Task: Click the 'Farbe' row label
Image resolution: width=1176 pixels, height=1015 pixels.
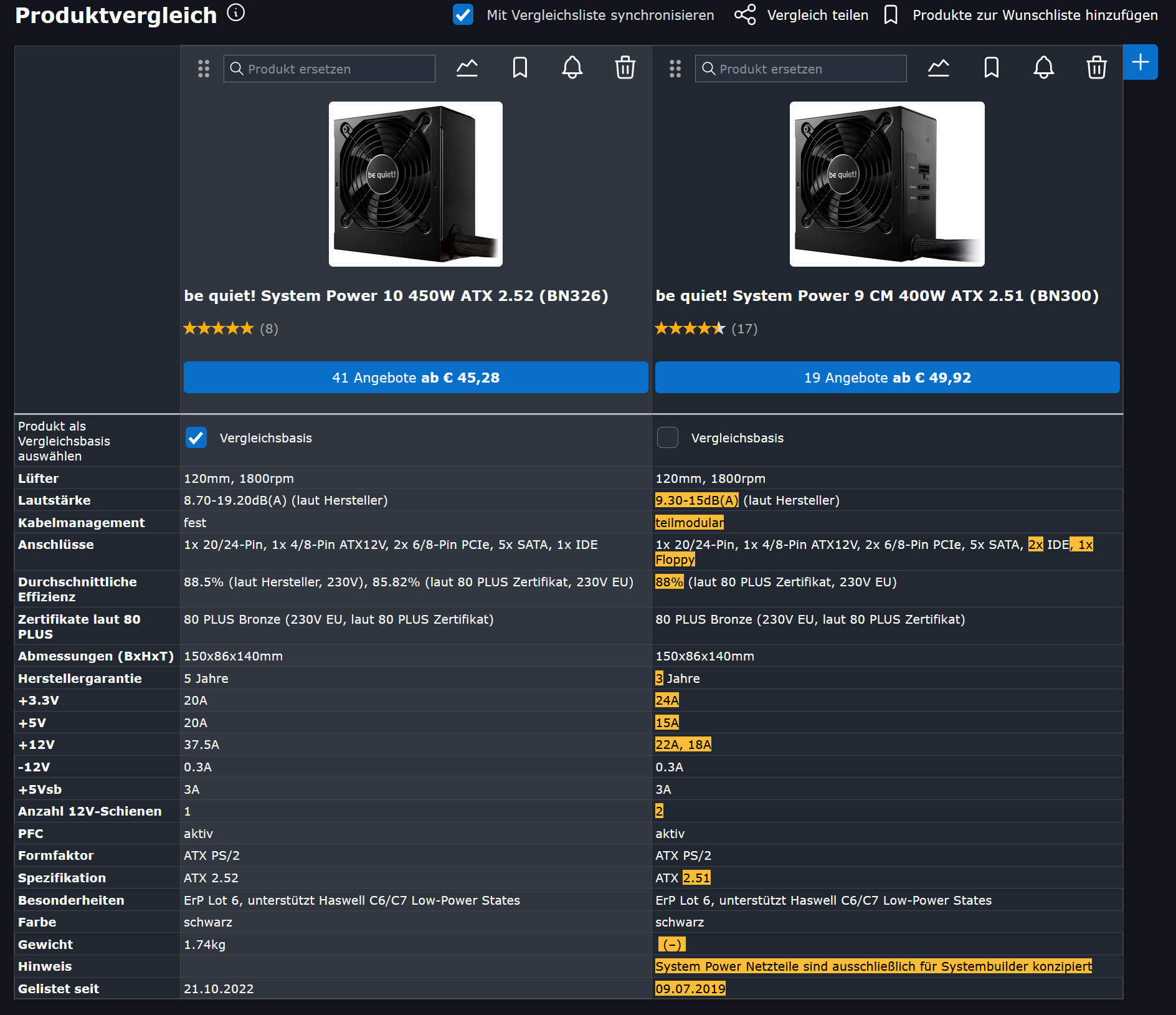Action: (37, 922)
